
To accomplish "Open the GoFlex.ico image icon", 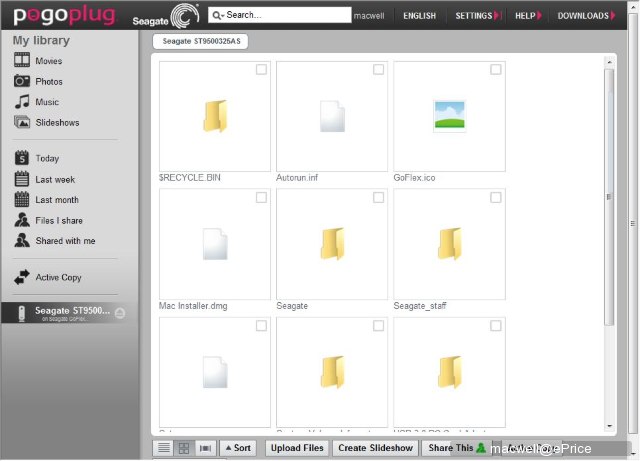I will (x=449, y=116).
